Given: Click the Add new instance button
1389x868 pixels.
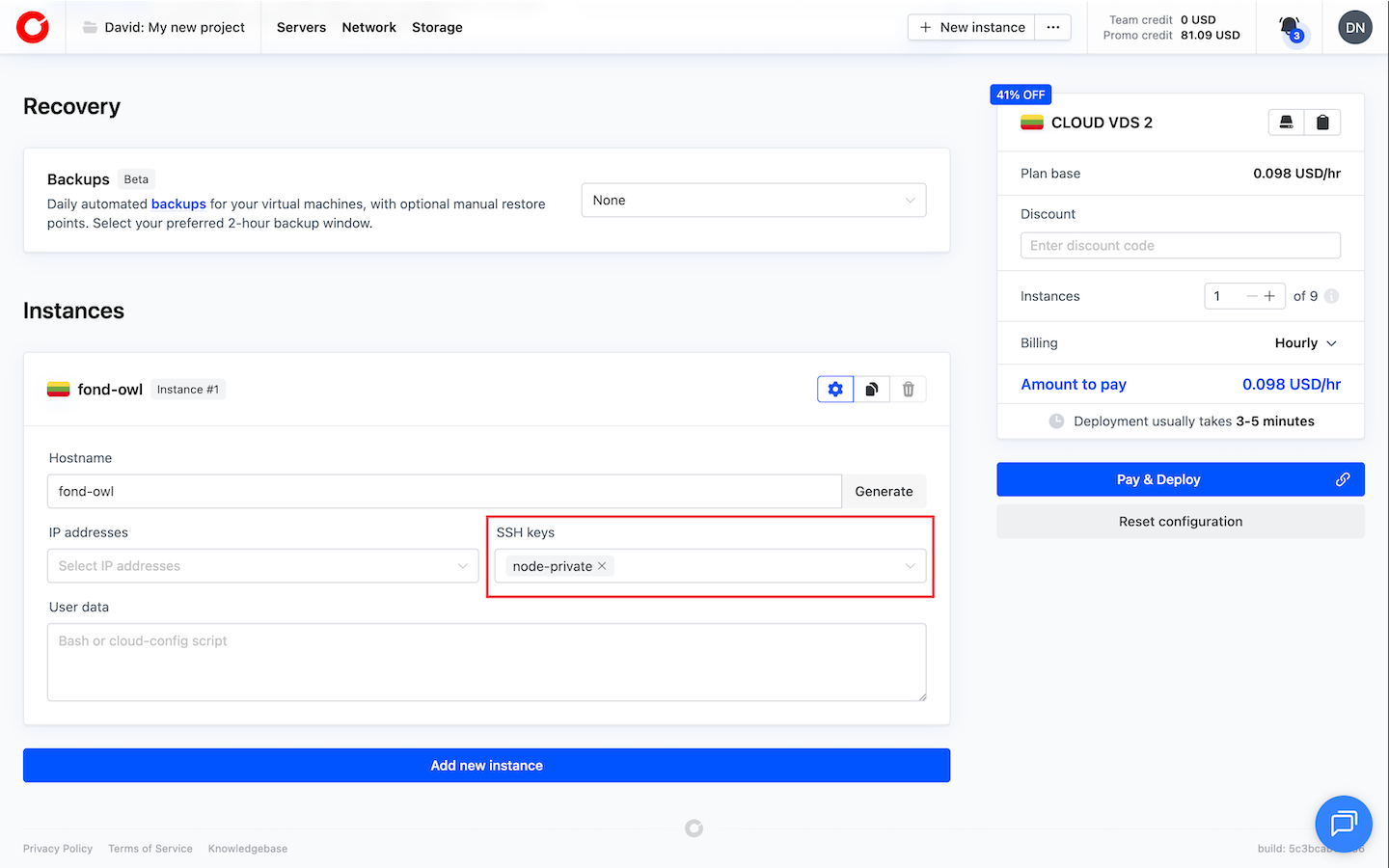Looking at the screenshot, I should (x=486, y=766).
